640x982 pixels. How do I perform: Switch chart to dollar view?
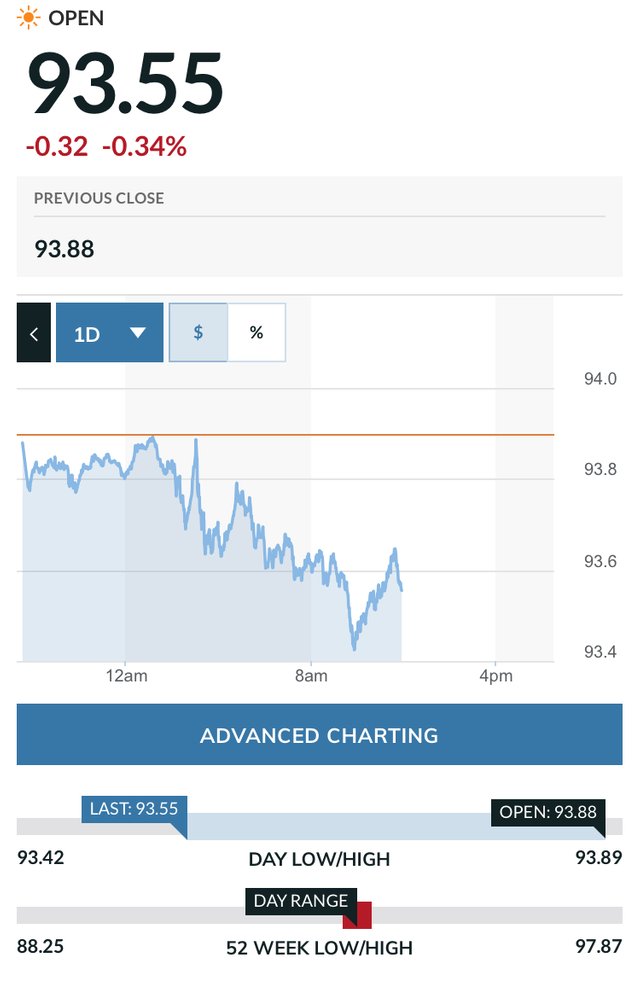pos(198,332)
